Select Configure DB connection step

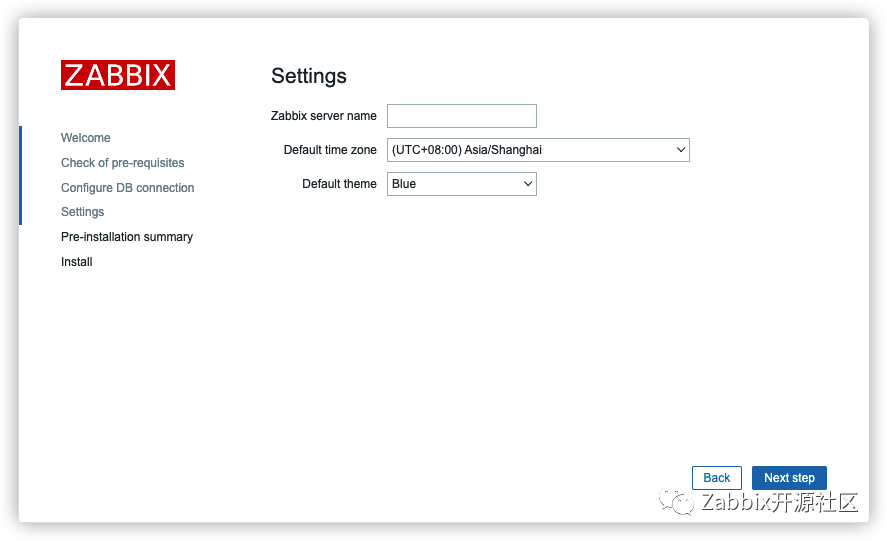point(127,188)
